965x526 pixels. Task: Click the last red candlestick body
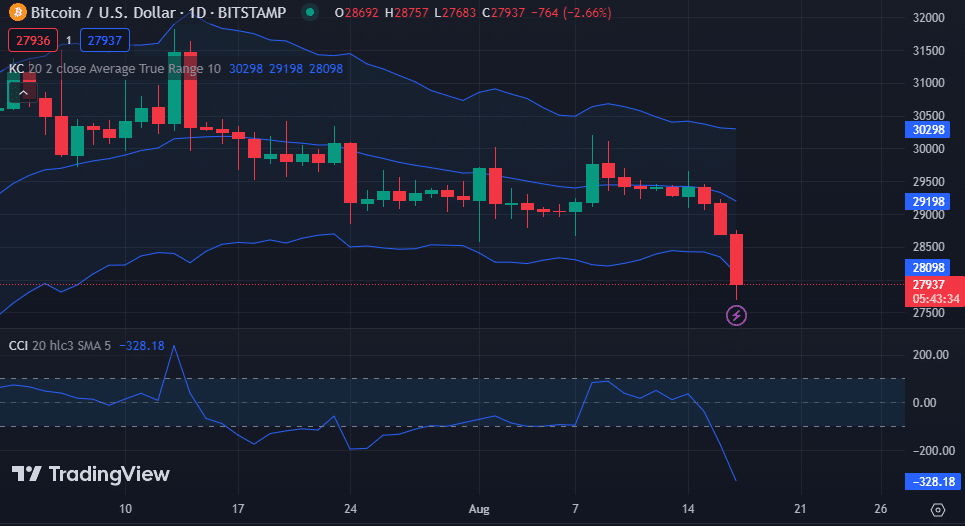(737, 260)
